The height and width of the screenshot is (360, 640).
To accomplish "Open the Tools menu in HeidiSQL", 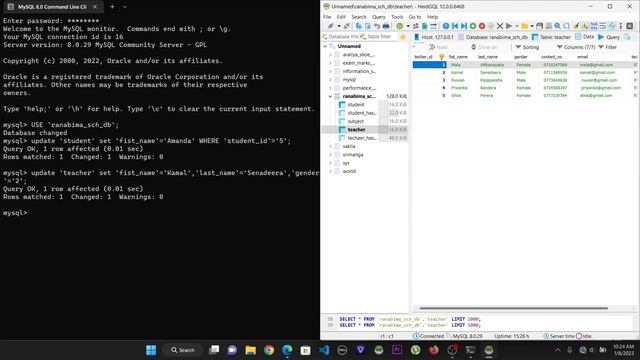I will click(x=397, y=17).
